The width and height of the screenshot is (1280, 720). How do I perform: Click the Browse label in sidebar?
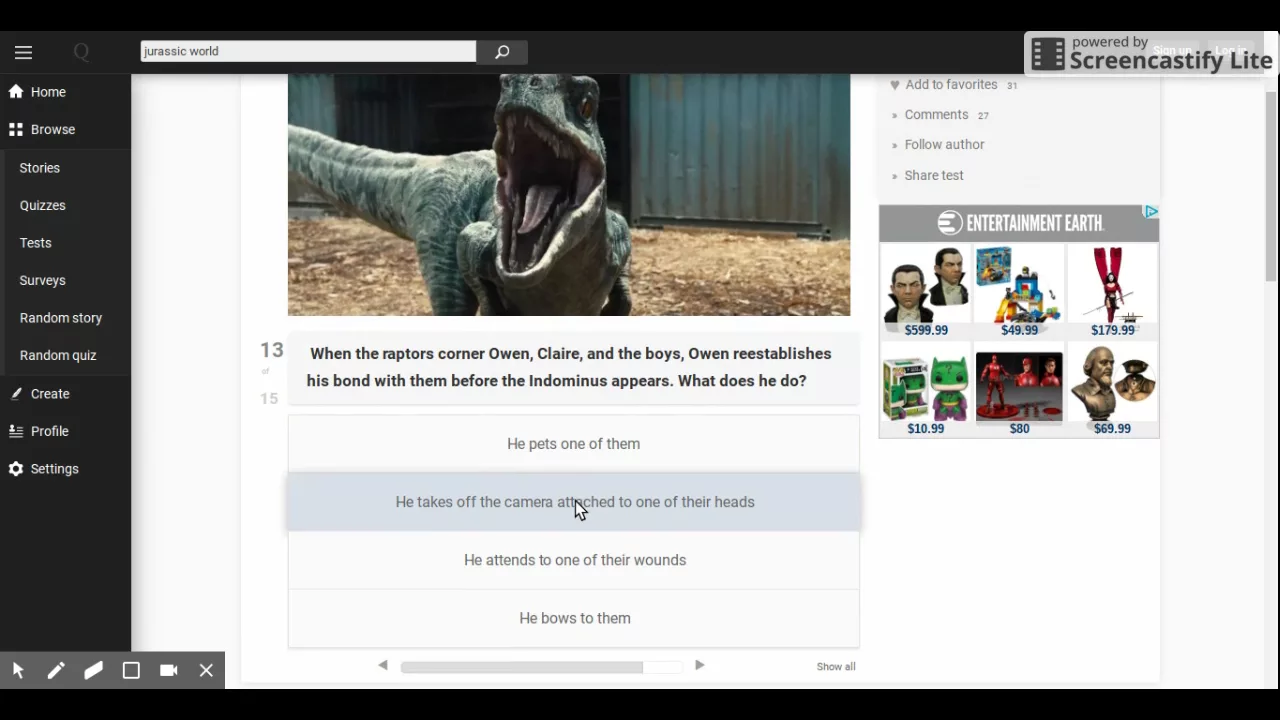coord(53,130)
